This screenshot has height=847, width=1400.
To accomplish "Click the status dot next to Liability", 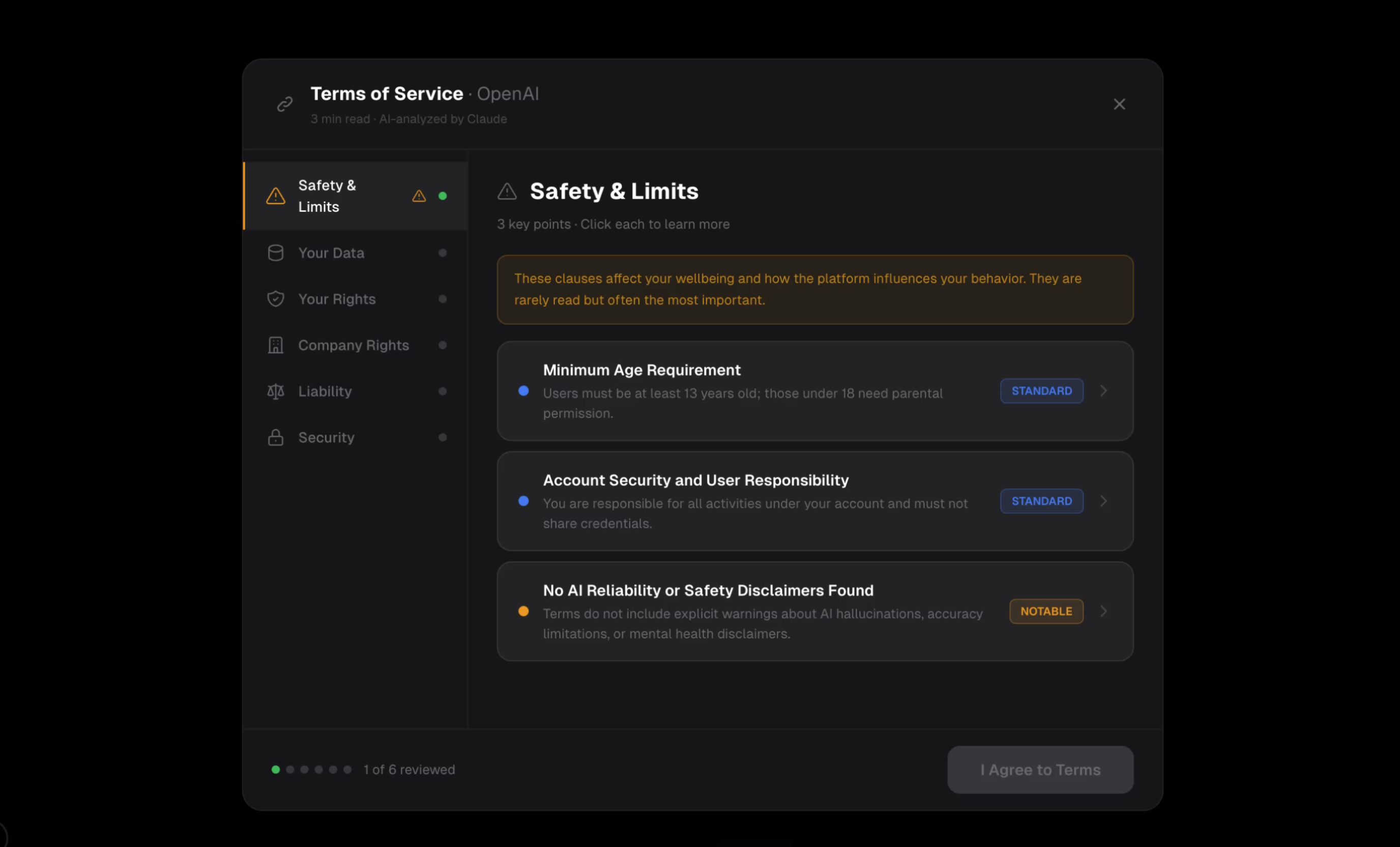I will pos(443,391).
